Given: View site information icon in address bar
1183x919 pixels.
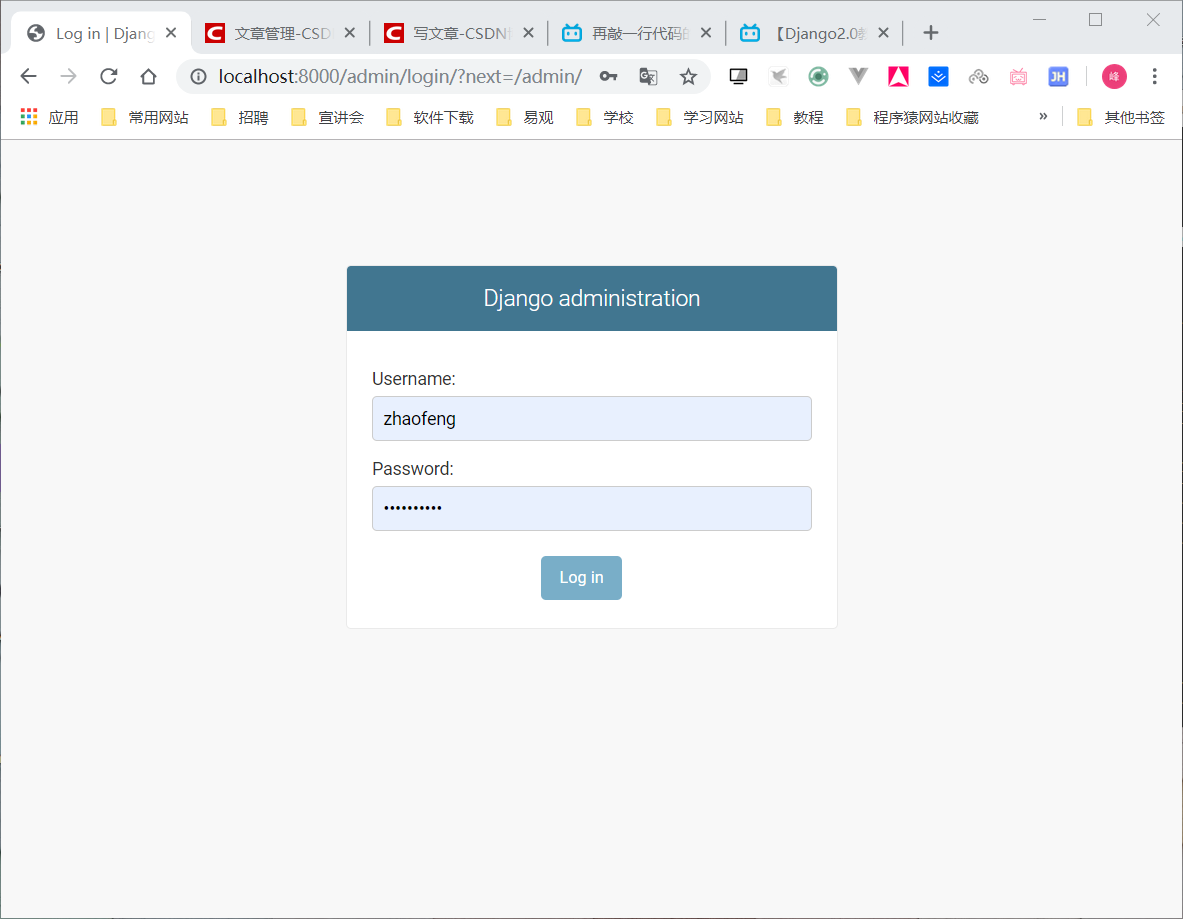Looking at the screenshot, I should (198, 76).
